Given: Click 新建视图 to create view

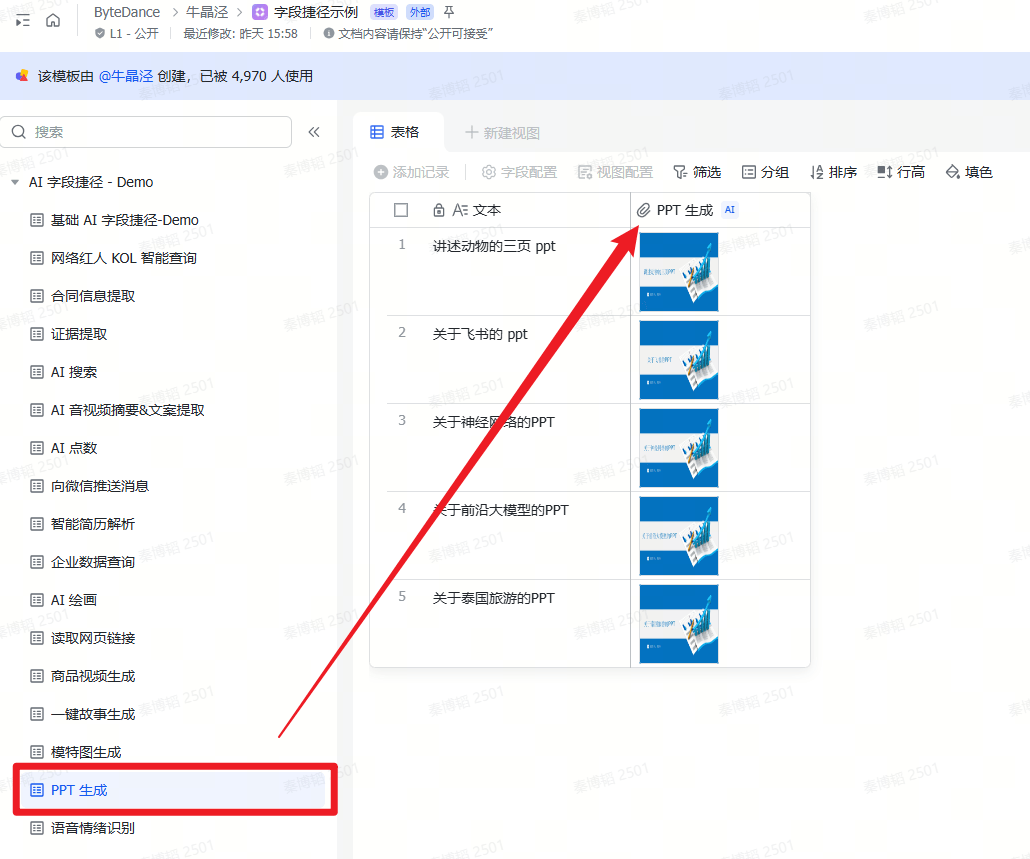Looking at the screenshot, I should pyautogui.click(x=503, y=133).
